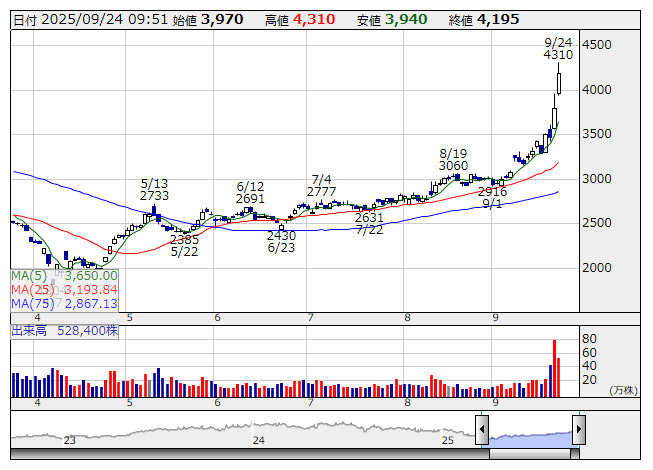Click the 2916 9/1 low label
Image resolution: width=653 pixels, height=470 pixels.
point(492,197)
